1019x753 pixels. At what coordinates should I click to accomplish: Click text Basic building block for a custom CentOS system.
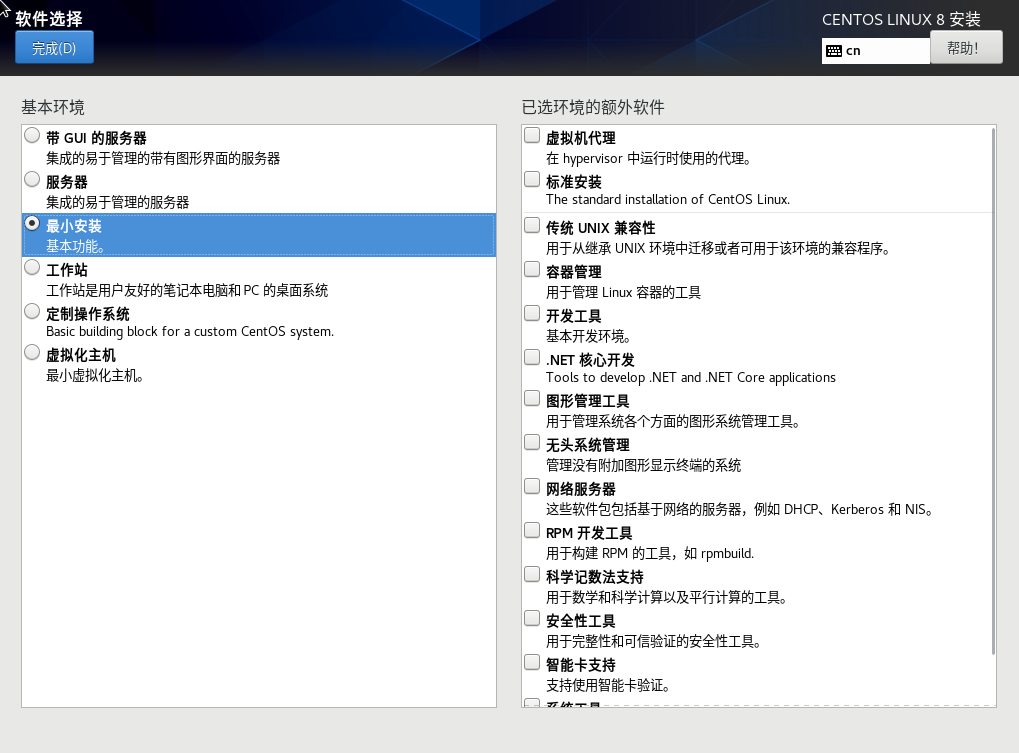(x=190, y=331)
